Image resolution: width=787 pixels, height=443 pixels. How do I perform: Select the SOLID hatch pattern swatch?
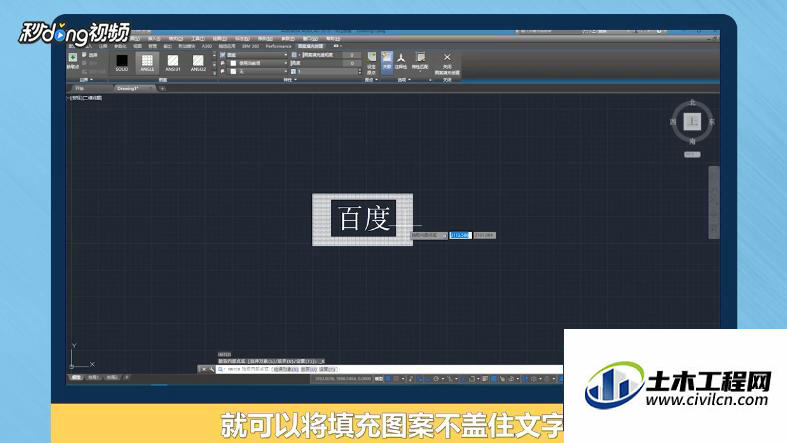click(x=121, y=63)
